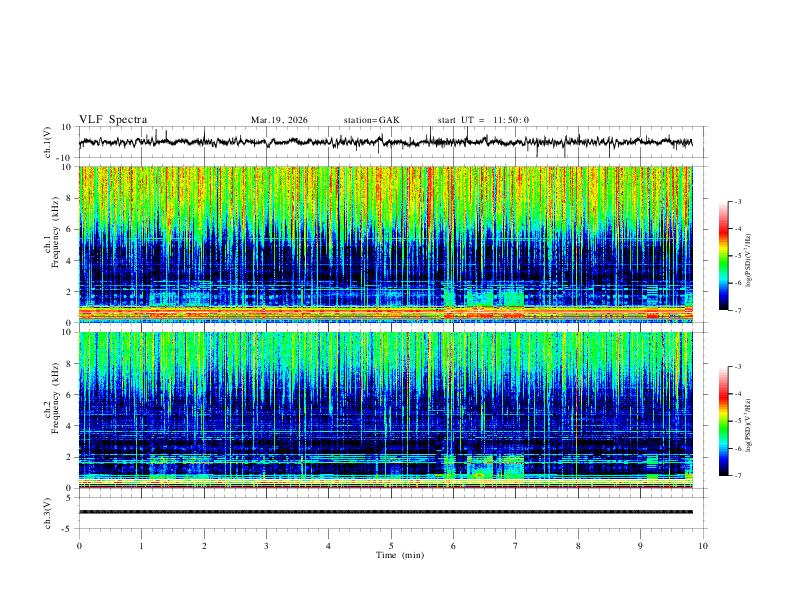
Task: Click the ch.1 colorbar 'log(PSD)(V²/Hz)' label
Action: (749, 261)
